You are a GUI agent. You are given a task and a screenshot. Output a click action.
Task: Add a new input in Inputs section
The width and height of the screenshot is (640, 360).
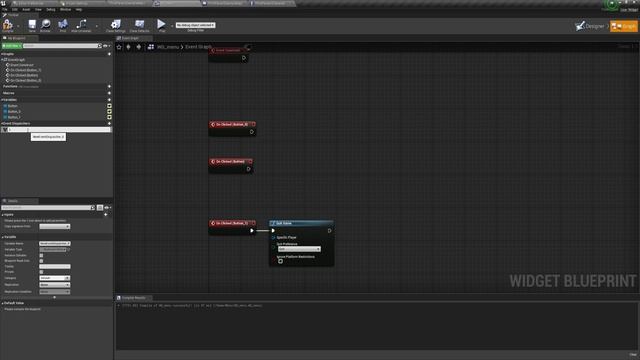pos(106,214)
